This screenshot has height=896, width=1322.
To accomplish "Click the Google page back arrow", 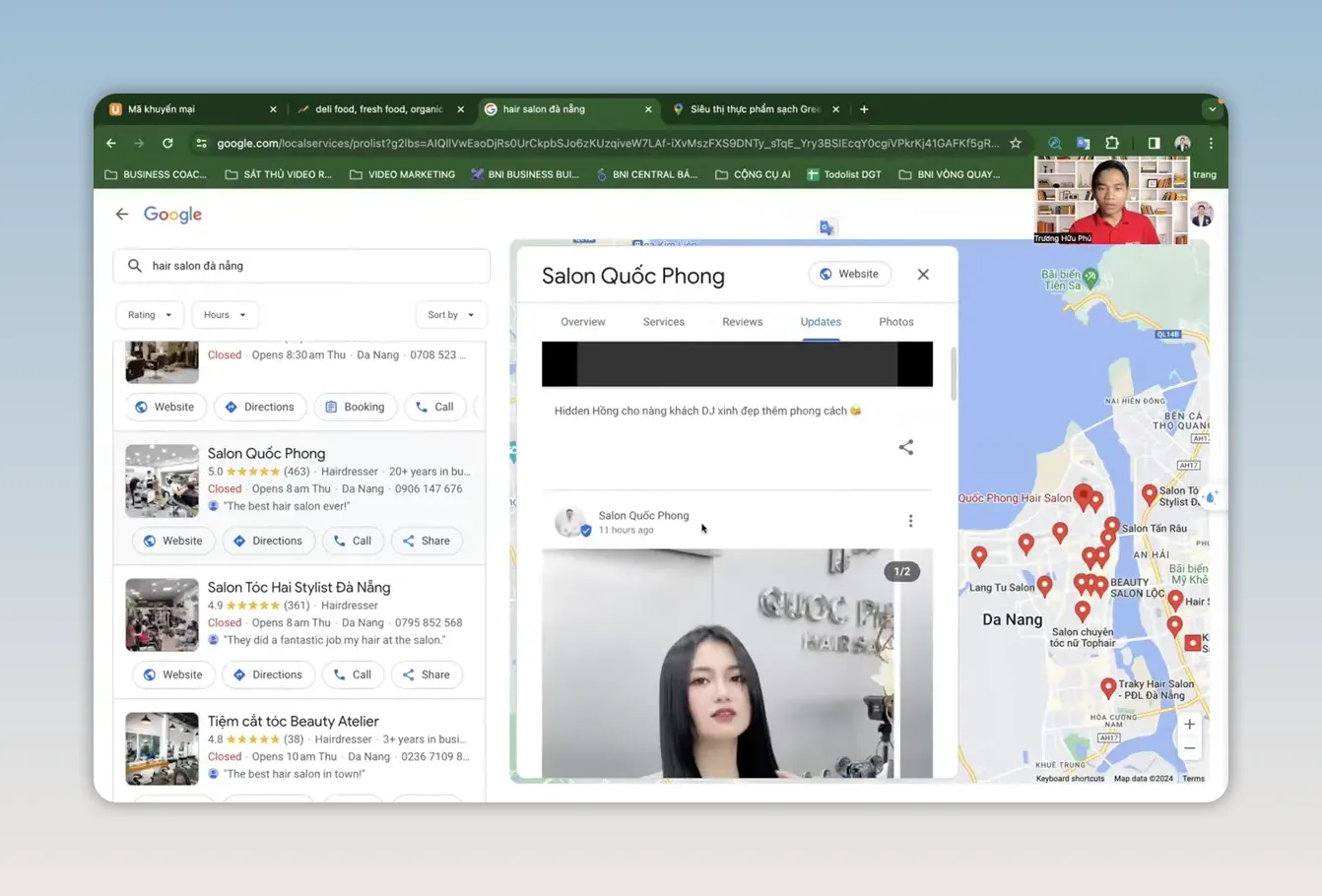I will pos(122,214).
